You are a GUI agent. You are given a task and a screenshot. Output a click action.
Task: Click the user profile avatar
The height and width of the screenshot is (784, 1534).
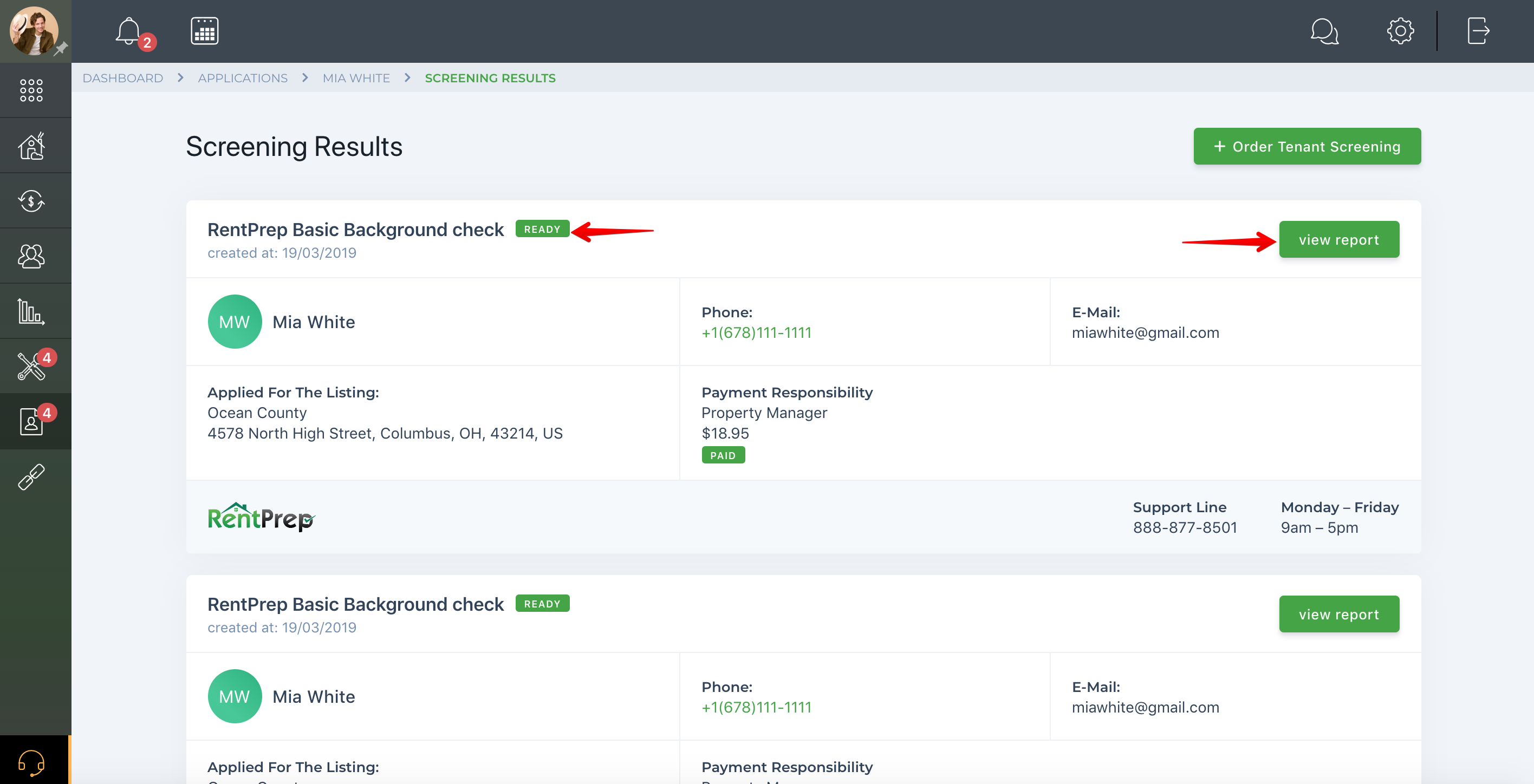pos(34,30)
